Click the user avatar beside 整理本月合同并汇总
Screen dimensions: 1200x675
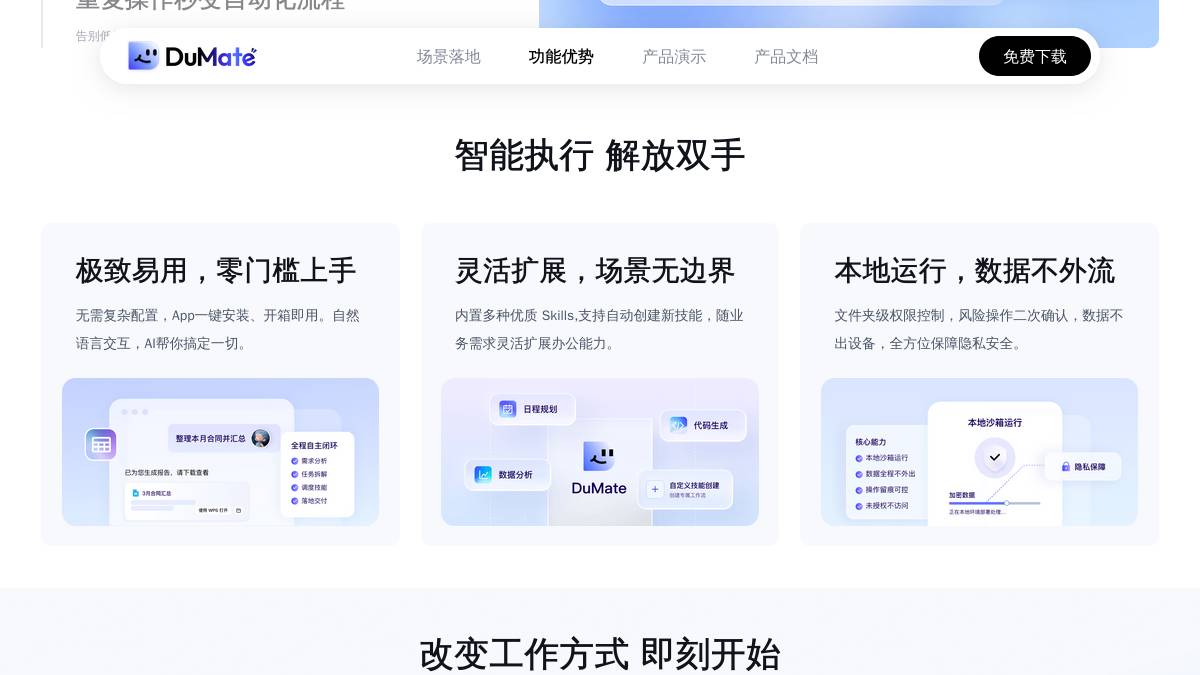point(261,438)
